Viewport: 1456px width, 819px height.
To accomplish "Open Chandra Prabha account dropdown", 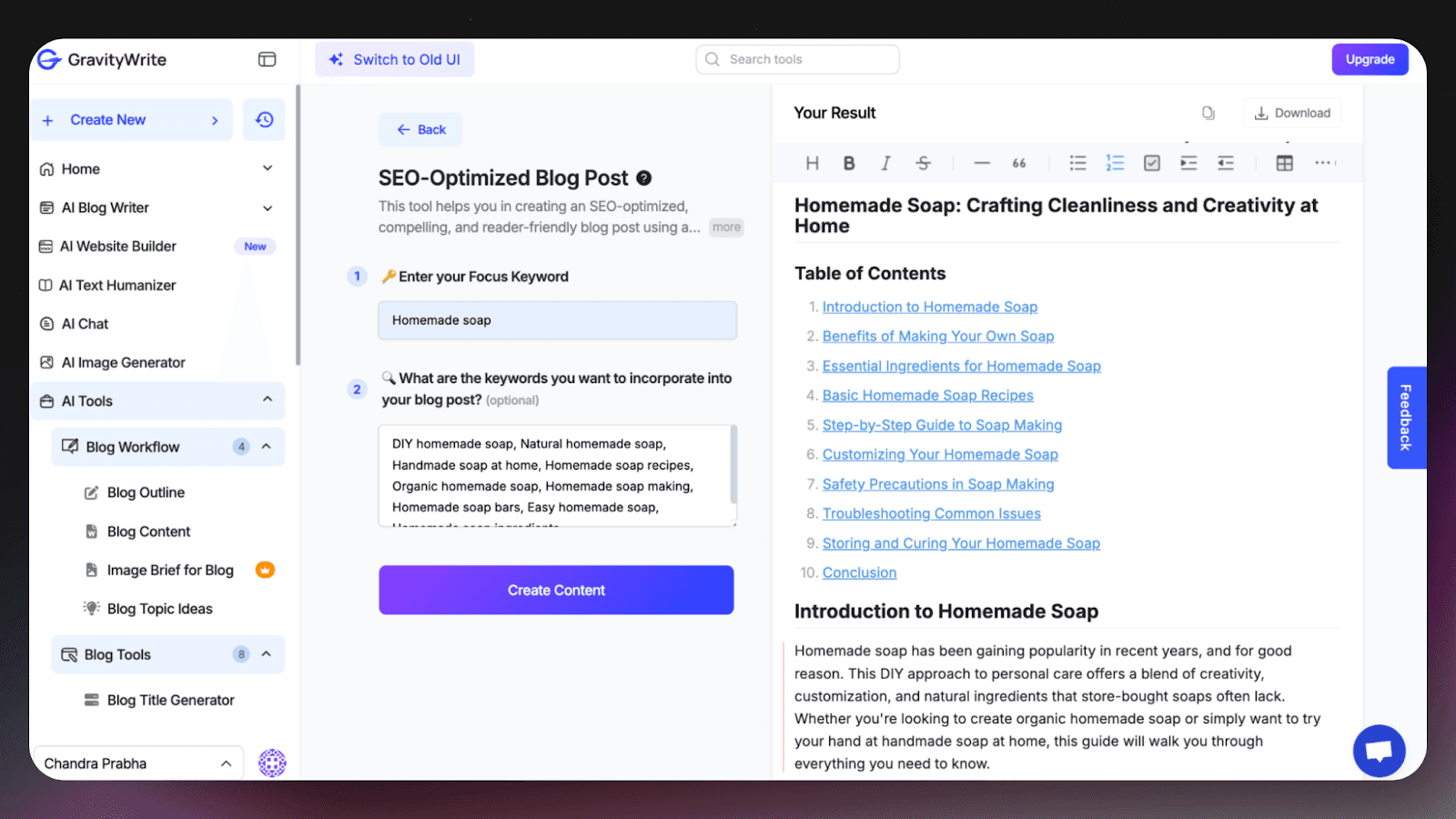I will [137, 763].
